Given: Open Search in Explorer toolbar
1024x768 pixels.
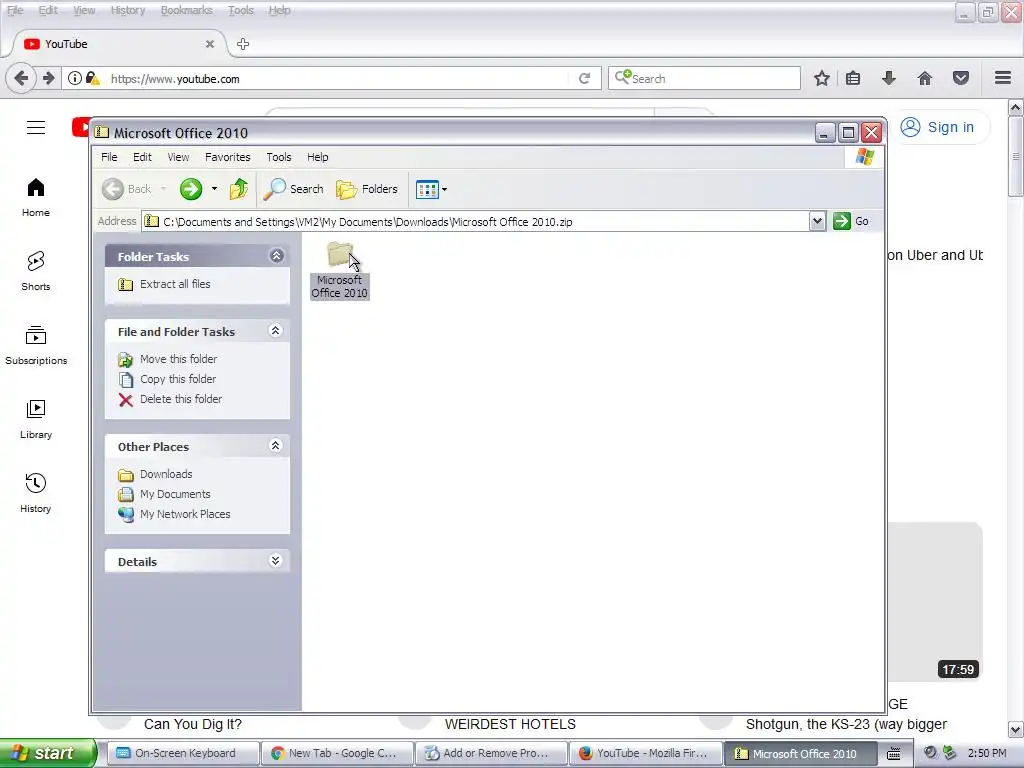Looking at the screenshot, I should tap(293, 189).
